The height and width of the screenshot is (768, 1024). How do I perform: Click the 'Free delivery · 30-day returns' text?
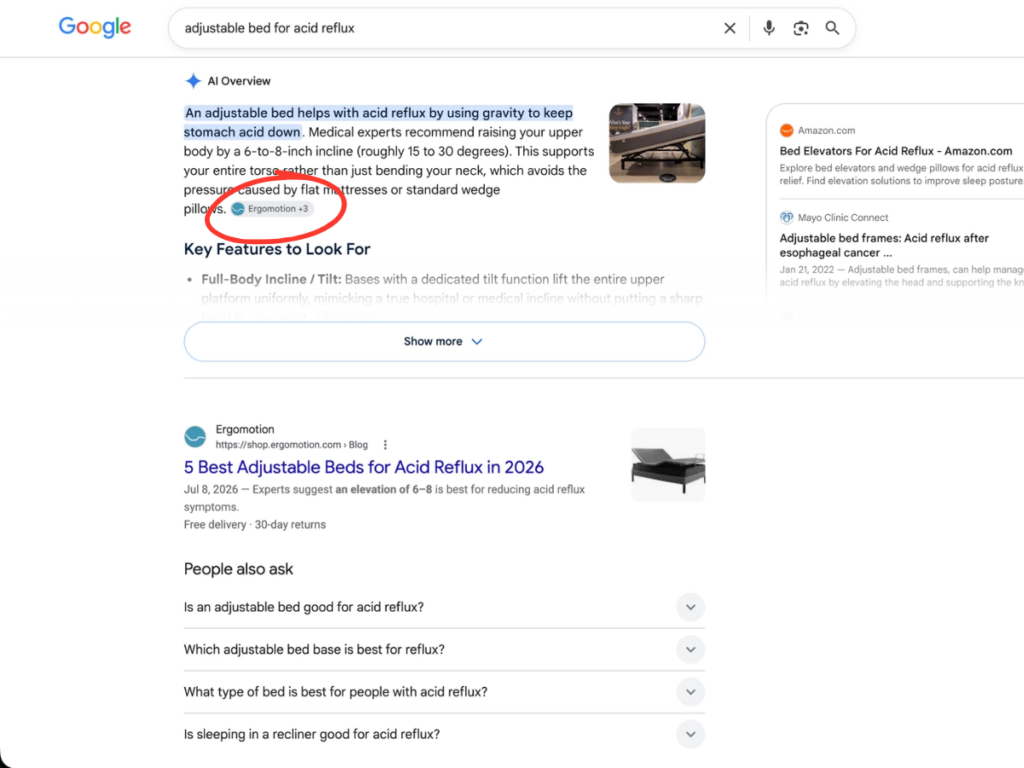pyautogui.click(x=255, y=524)
